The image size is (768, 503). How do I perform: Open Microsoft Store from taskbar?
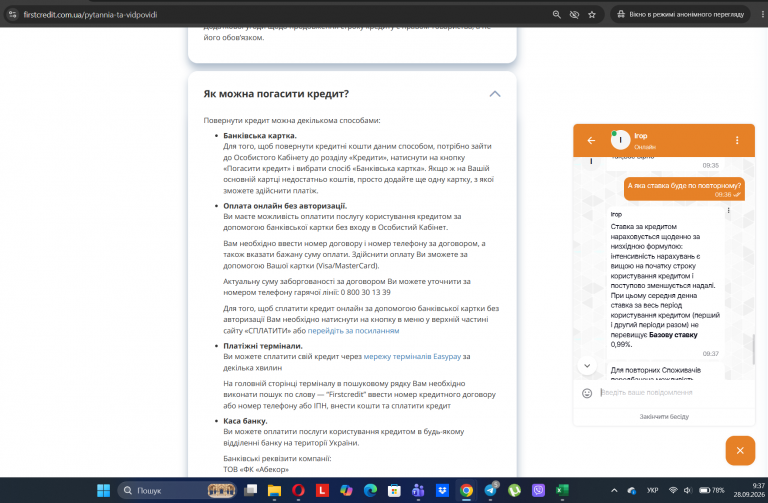click(x=394, y=490)
